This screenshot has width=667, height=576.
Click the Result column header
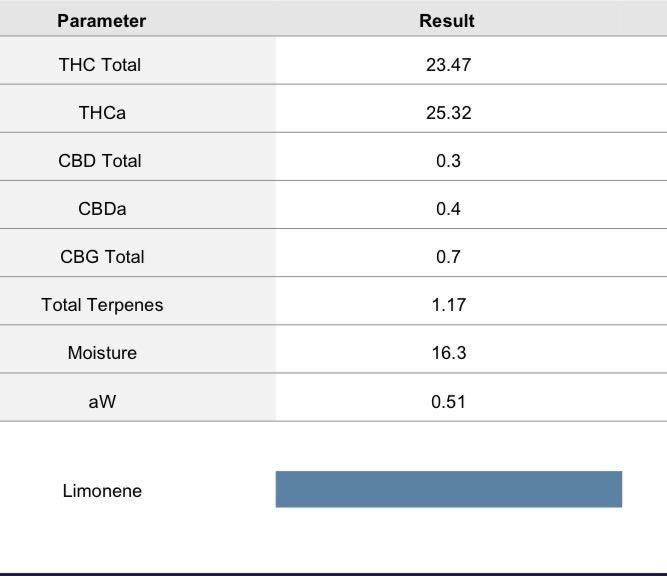tap(446, 21)
